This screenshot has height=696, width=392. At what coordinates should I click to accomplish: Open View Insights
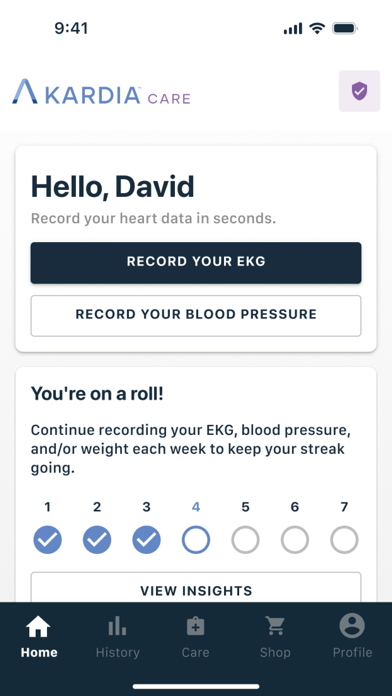point(196,588)
